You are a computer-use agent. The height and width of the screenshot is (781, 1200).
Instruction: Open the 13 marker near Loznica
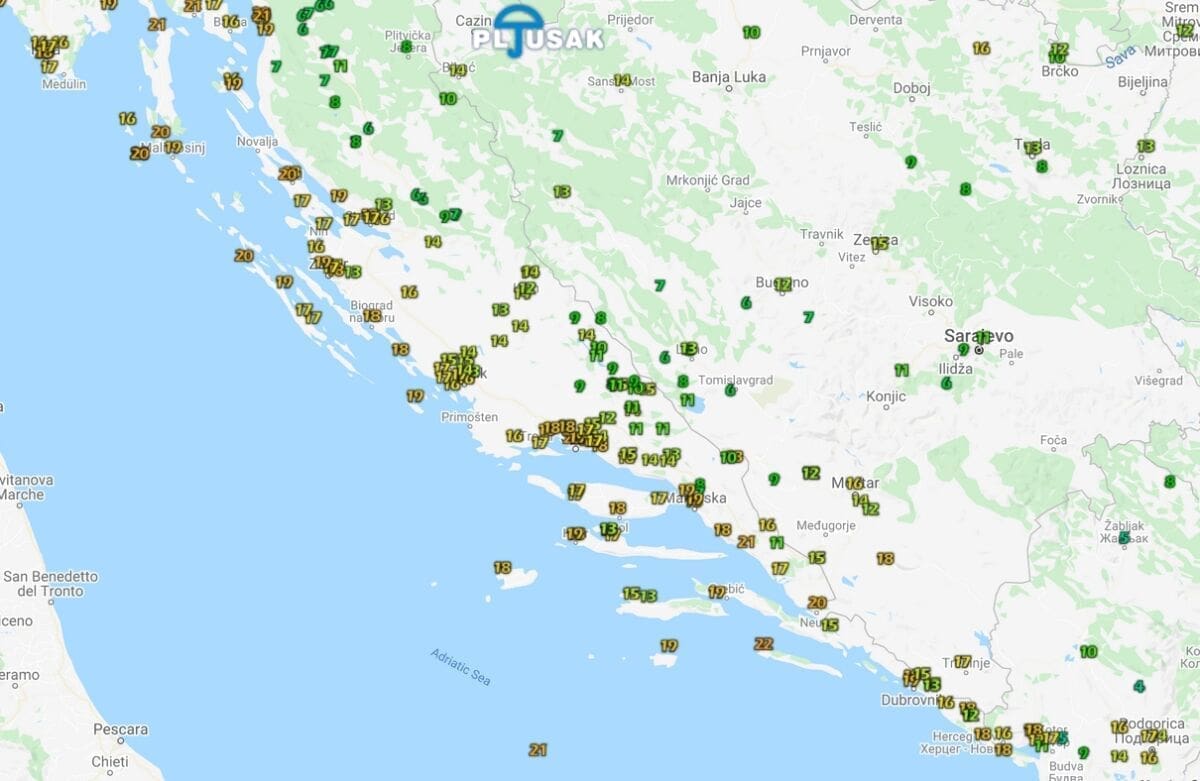pyautogui.click(x=1146, y=146)
